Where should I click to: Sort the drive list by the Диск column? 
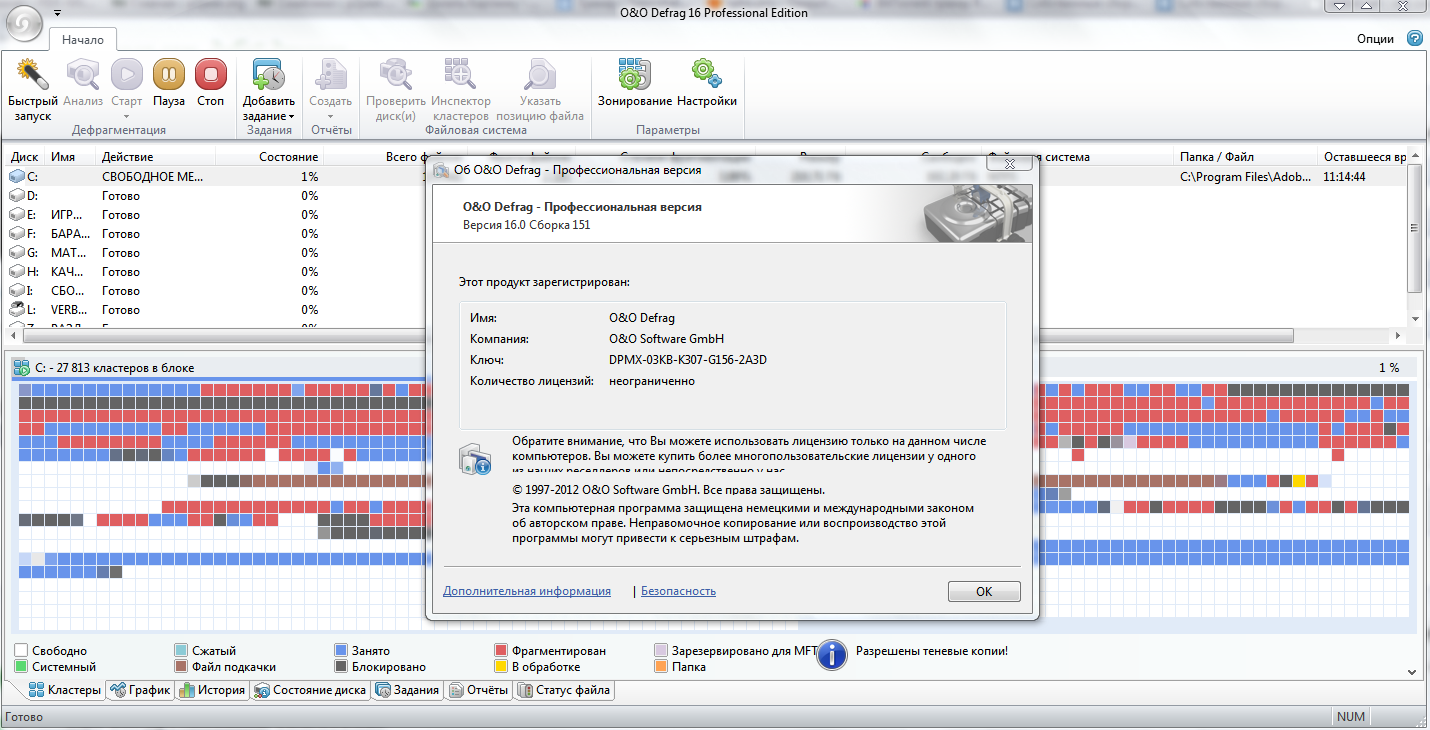tap(25, 157)
